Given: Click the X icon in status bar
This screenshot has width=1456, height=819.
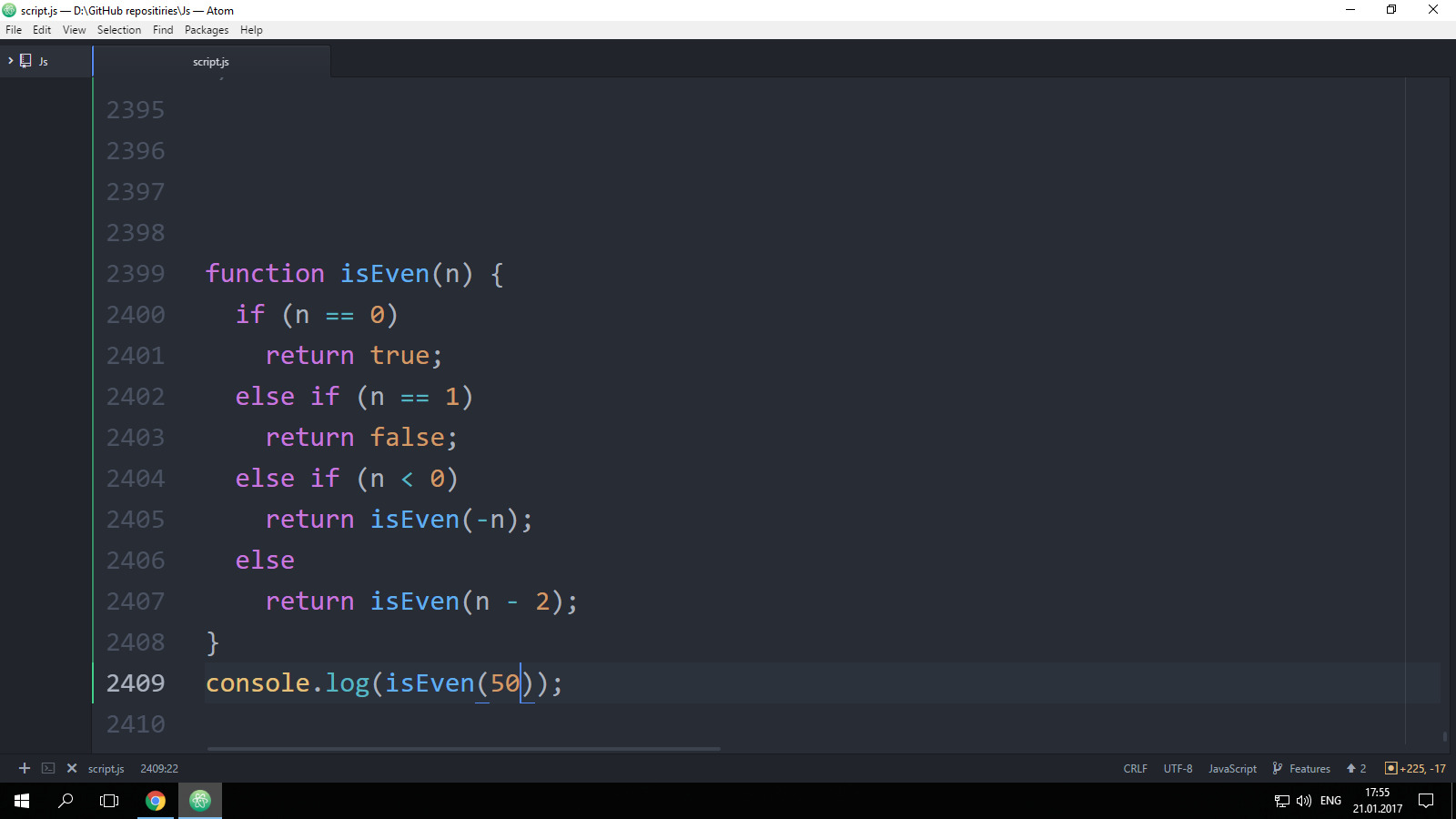Looking at the screenshot, I should (72, 768).
